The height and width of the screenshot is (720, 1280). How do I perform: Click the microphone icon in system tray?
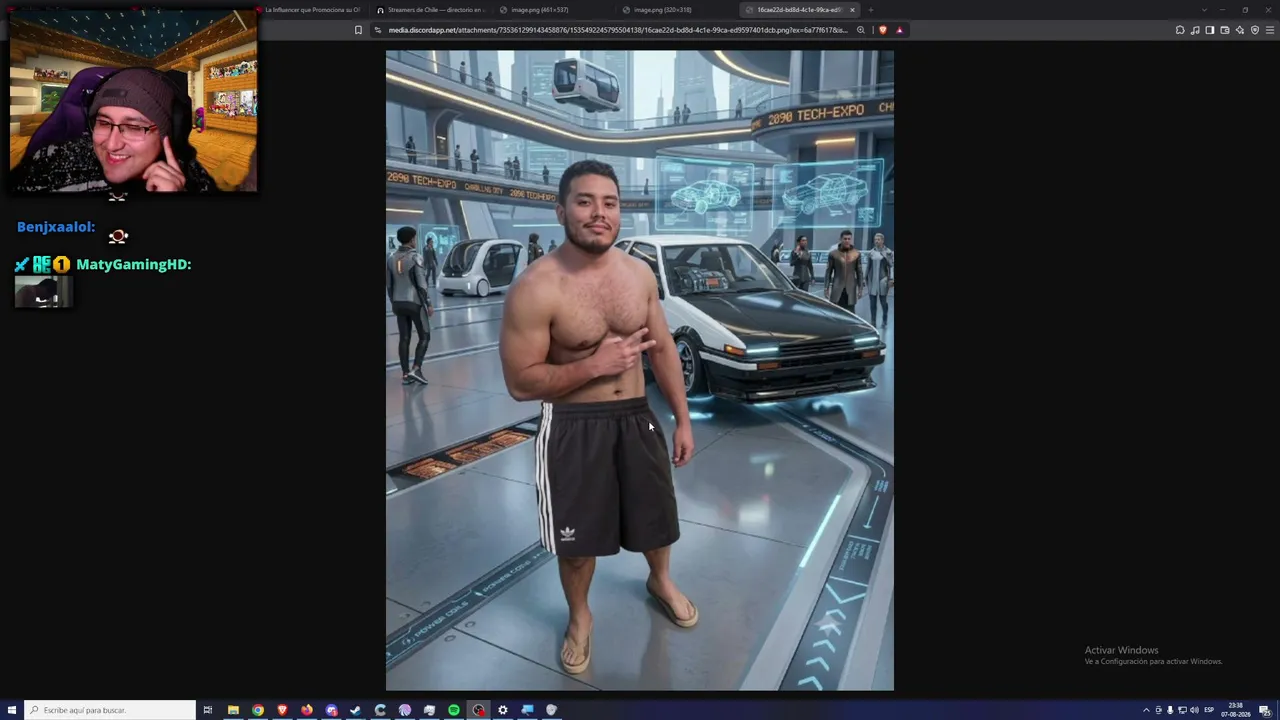(1170, 710)
